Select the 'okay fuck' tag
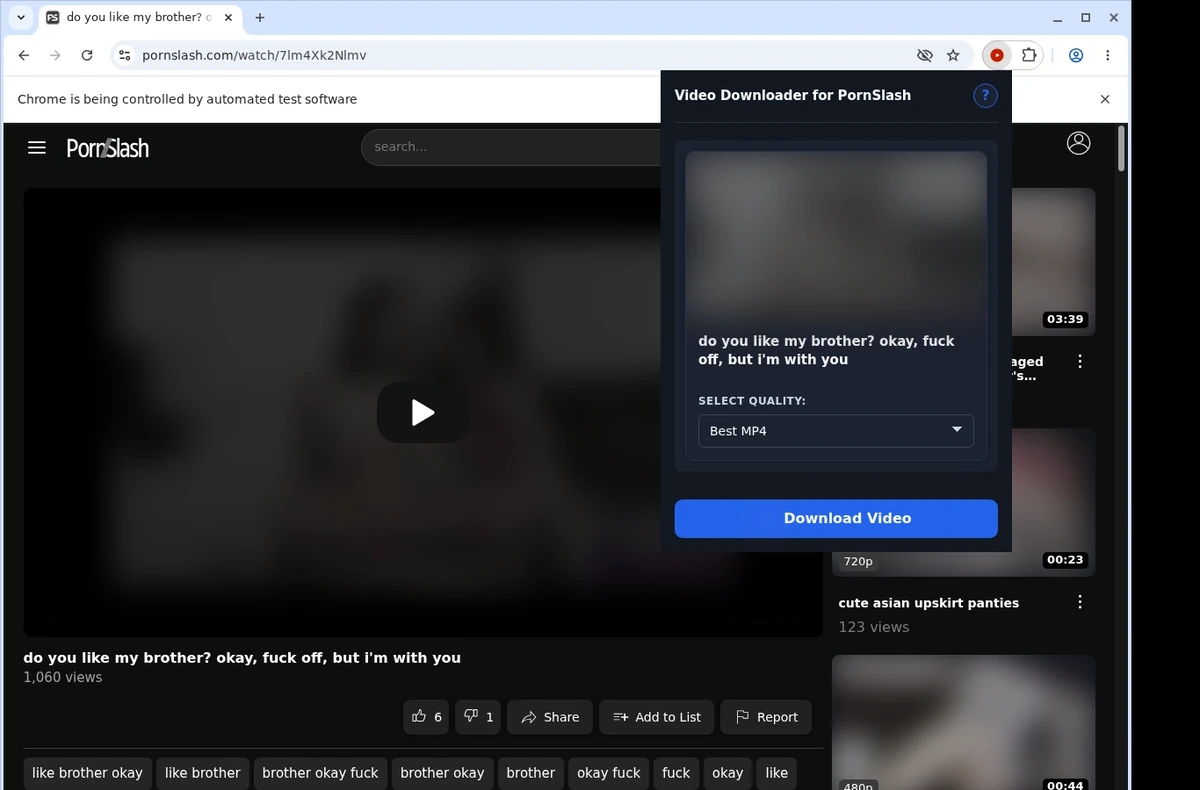The image size is (1200, 790). click(x=608, y=773)
